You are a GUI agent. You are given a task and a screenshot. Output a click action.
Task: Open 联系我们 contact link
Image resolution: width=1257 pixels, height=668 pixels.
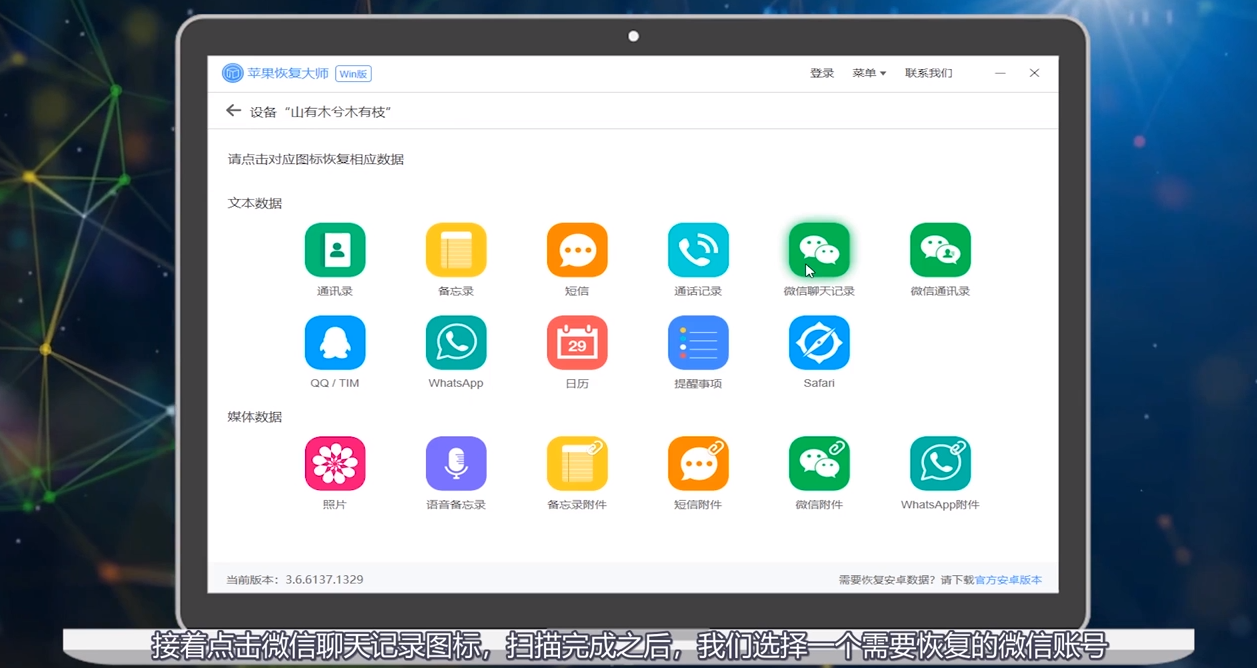coord(929,73)
